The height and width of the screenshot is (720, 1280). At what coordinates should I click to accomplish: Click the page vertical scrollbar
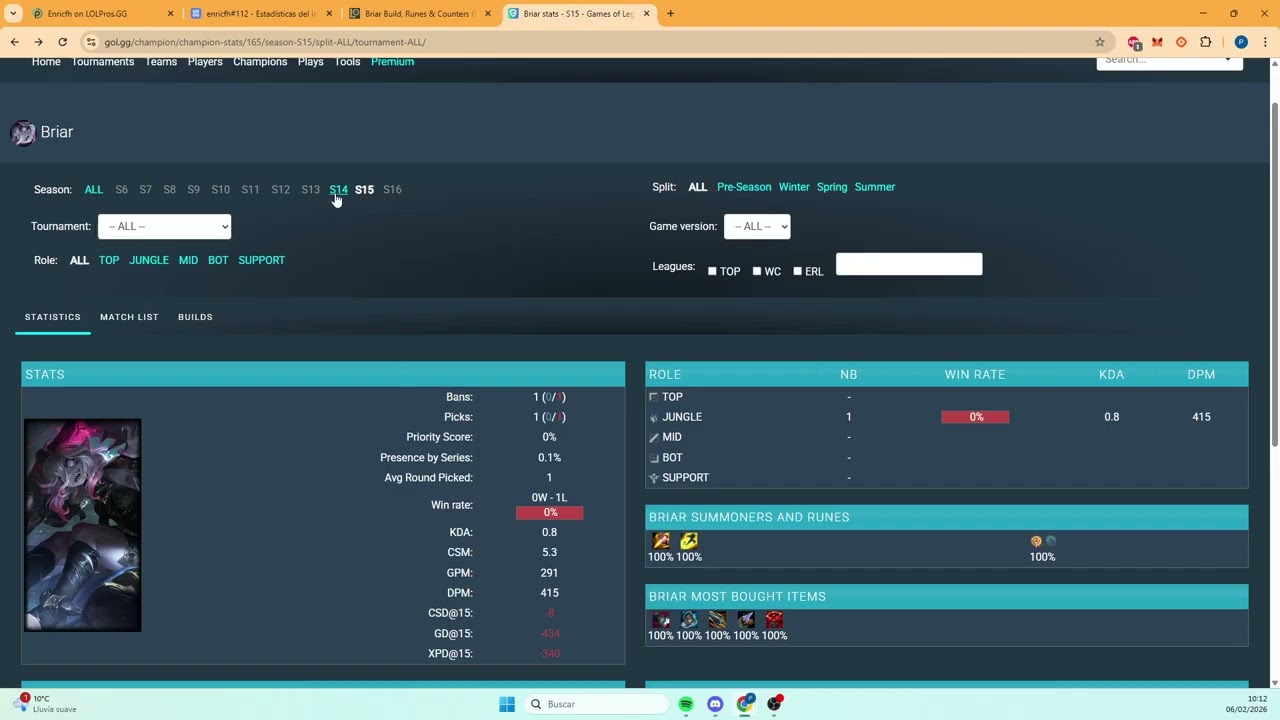[x=1274, y=275]
